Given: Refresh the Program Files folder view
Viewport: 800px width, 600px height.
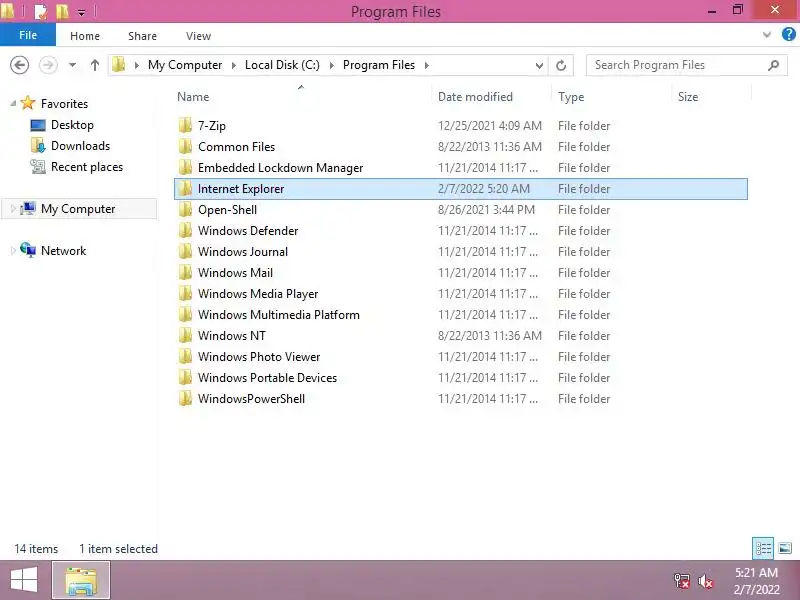Looking at the screenshot, I should pos(561,65).
